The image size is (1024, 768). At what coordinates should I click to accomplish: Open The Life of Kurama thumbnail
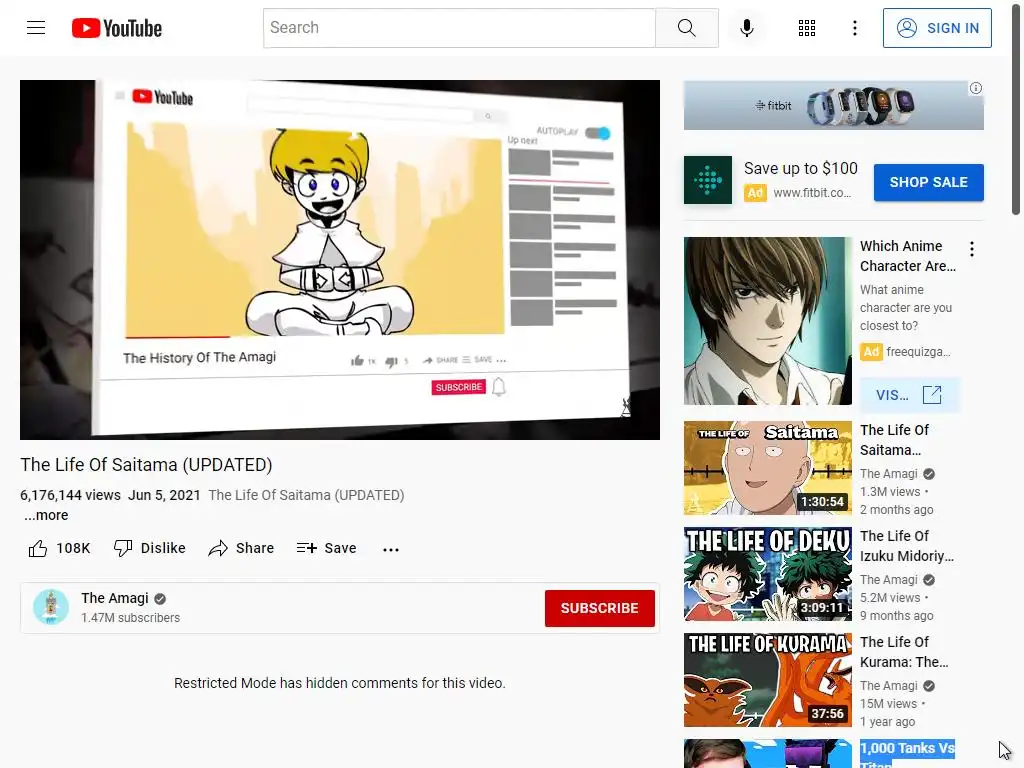[767, 680]
